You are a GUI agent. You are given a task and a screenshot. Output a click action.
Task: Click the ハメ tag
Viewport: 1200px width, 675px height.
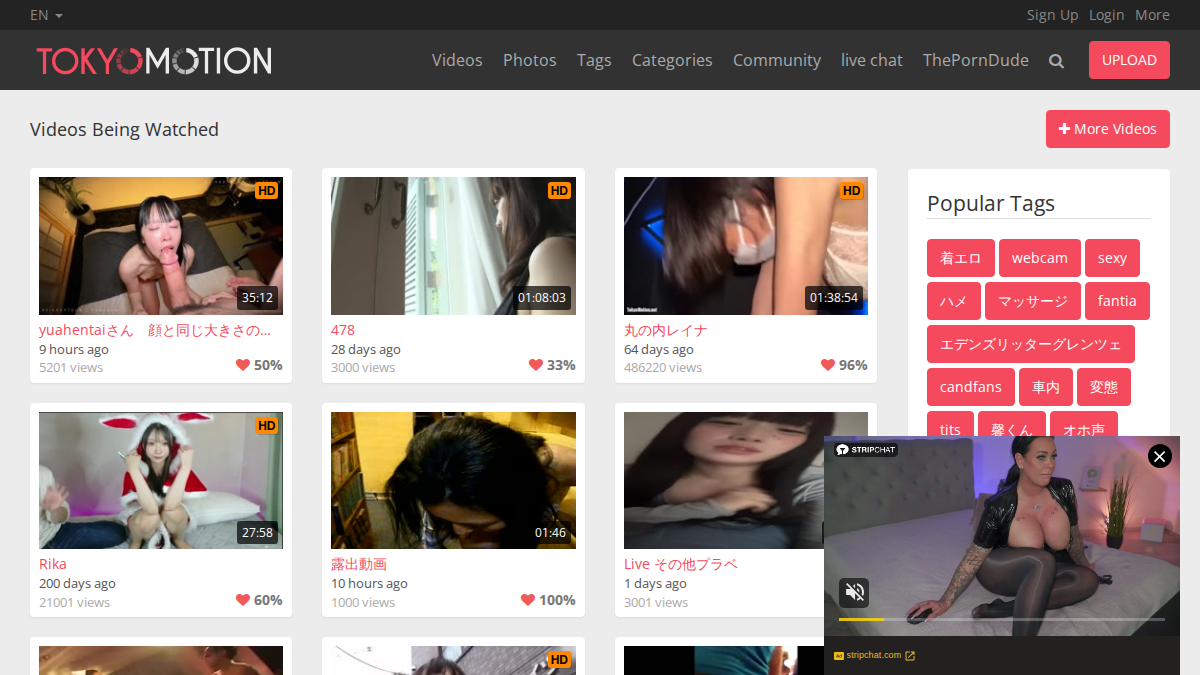coord(954,301)
